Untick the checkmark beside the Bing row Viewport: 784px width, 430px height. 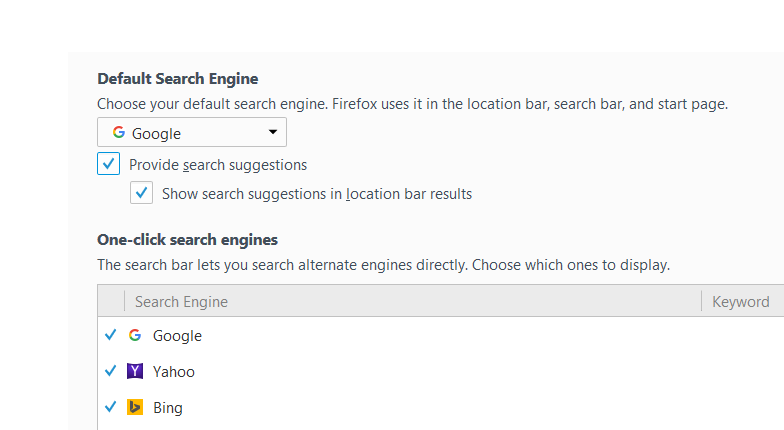tap(111, 408)
